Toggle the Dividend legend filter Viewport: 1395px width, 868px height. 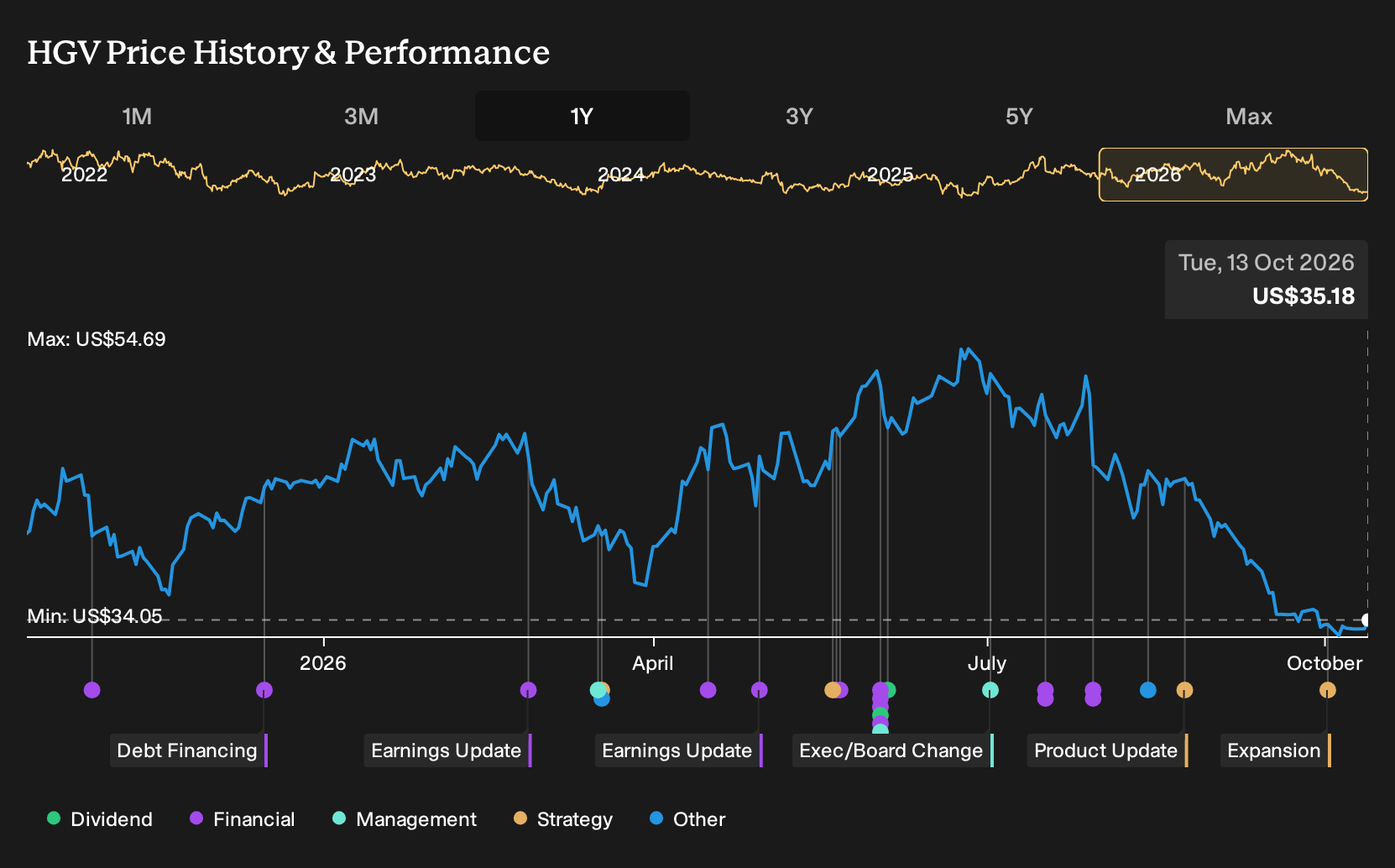(100, 819)
